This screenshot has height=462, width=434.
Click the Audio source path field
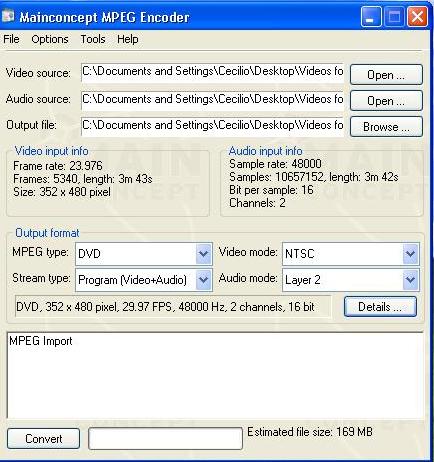pos(213,100)
